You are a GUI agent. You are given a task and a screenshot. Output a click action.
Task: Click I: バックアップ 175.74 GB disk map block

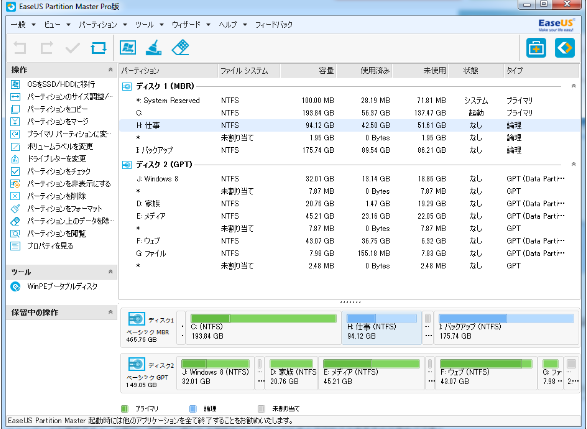[506, 328]
